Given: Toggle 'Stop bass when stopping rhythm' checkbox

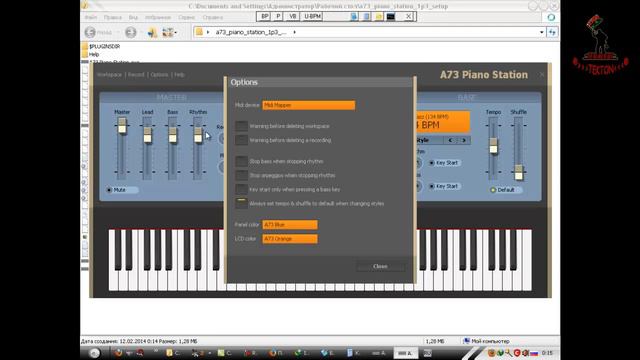Looking at the screenshot, I should tap(241, 161).
